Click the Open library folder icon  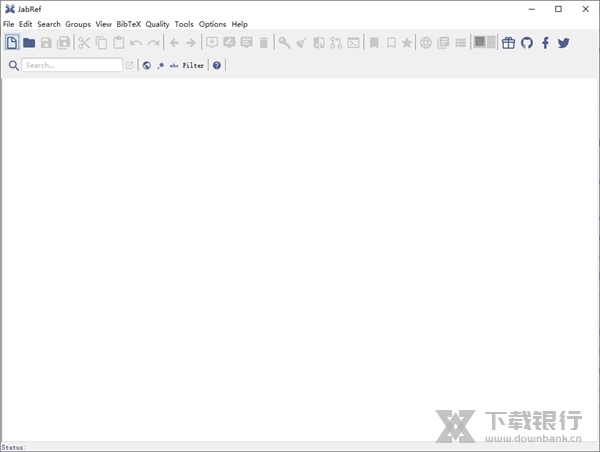(x=29, y=43)
